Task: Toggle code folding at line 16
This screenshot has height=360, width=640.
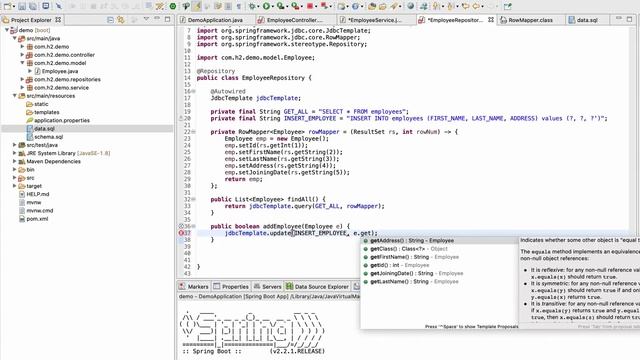Action: (x=193, y=91)
